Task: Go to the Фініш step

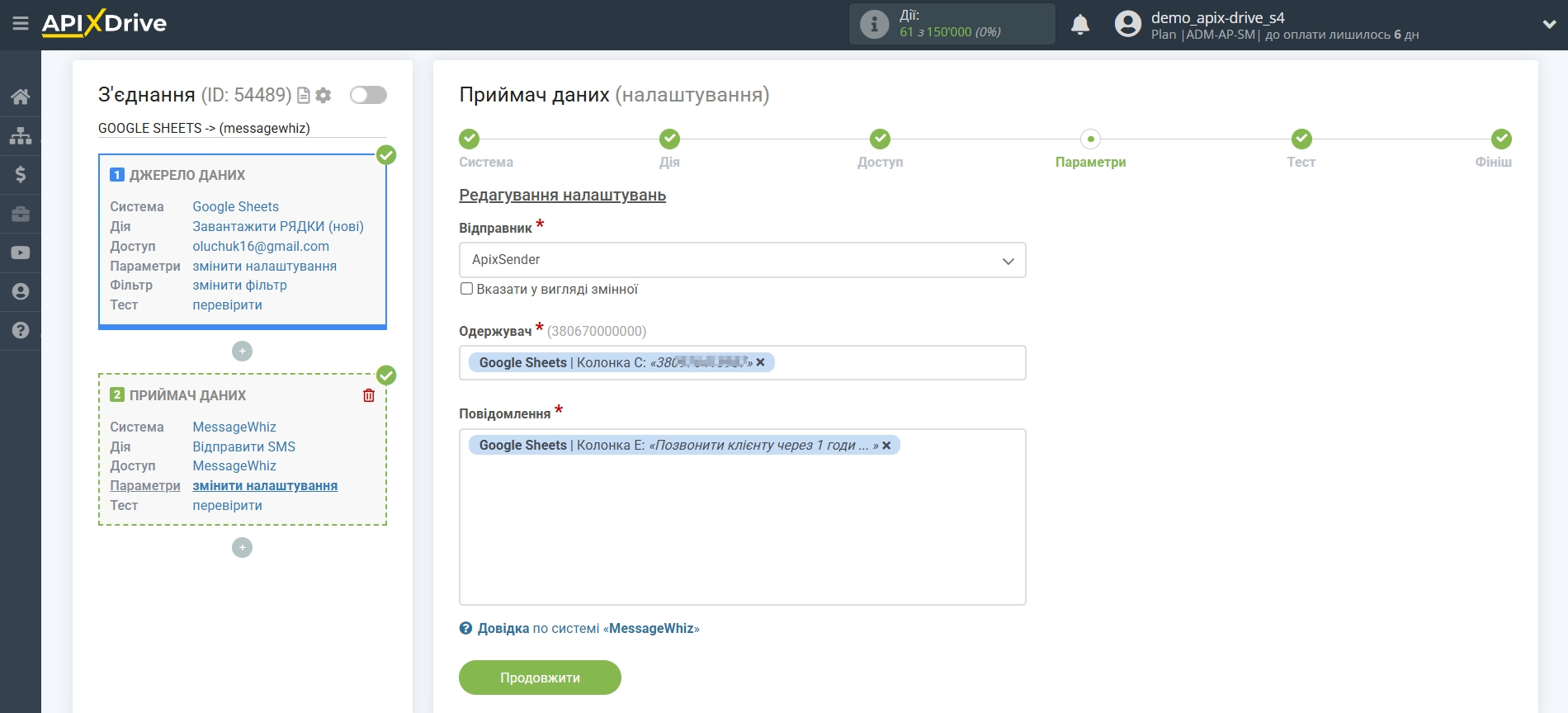Action: pos(1501,139)
